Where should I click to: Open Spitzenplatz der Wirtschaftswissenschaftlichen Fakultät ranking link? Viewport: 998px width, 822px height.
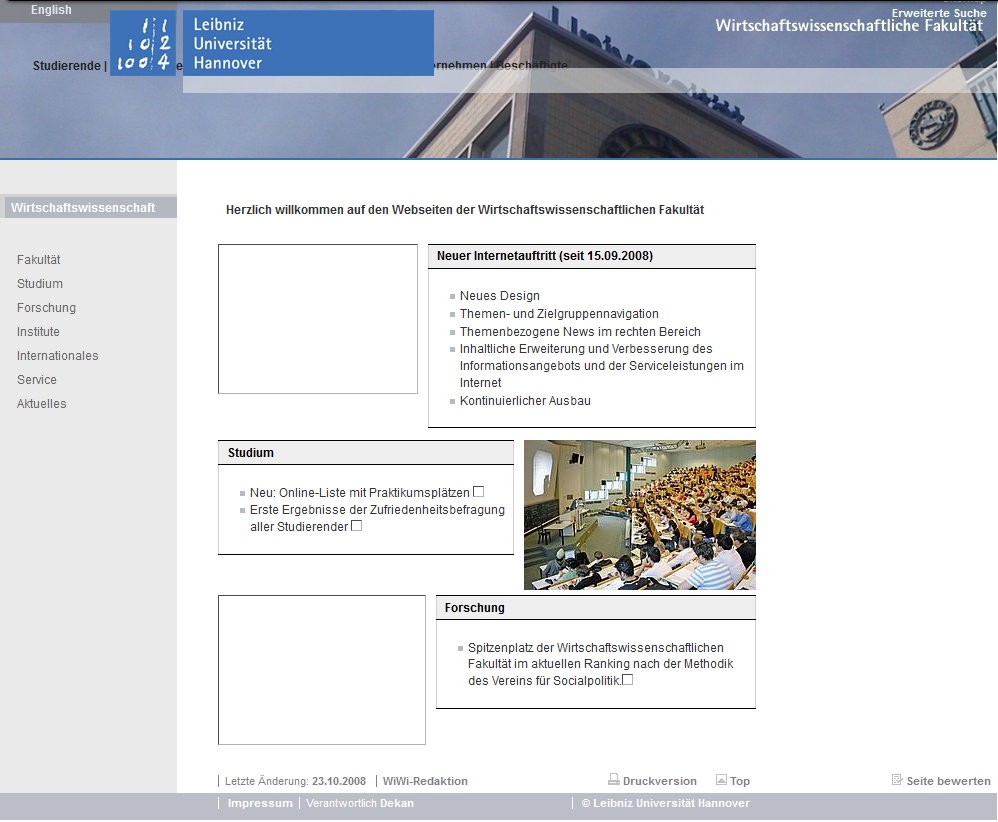pyautogui.click(x=600, y=664)
